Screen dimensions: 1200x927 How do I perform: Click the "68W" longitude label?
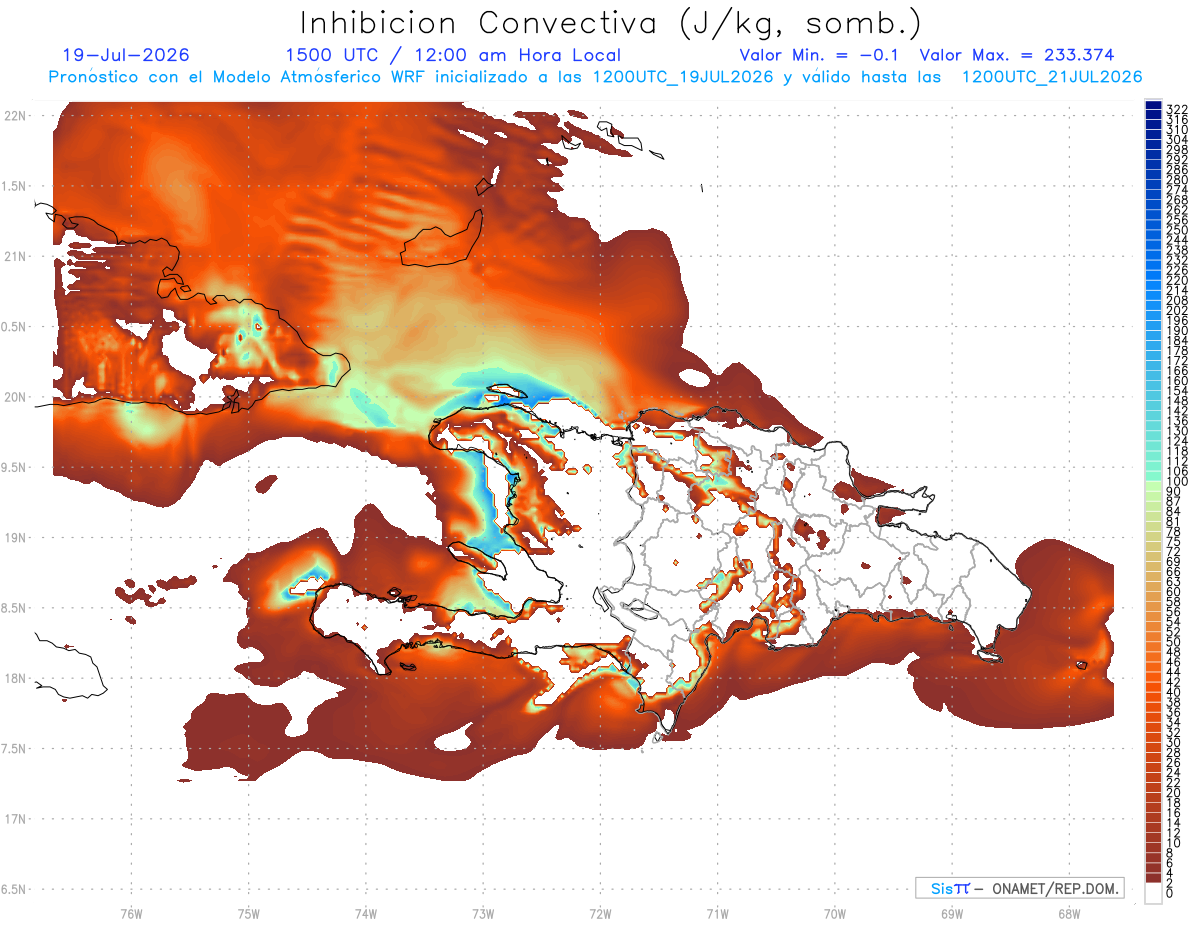pos(1068,913)
